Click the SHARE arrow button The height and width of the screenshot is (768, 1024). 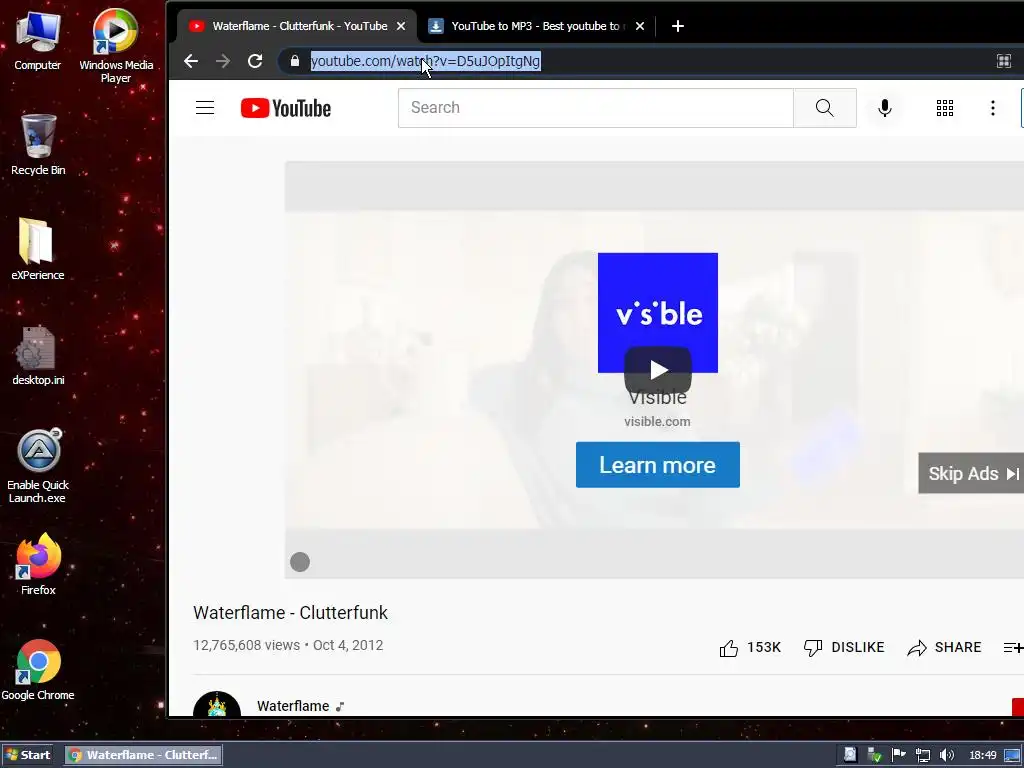(x=944, y=647)
